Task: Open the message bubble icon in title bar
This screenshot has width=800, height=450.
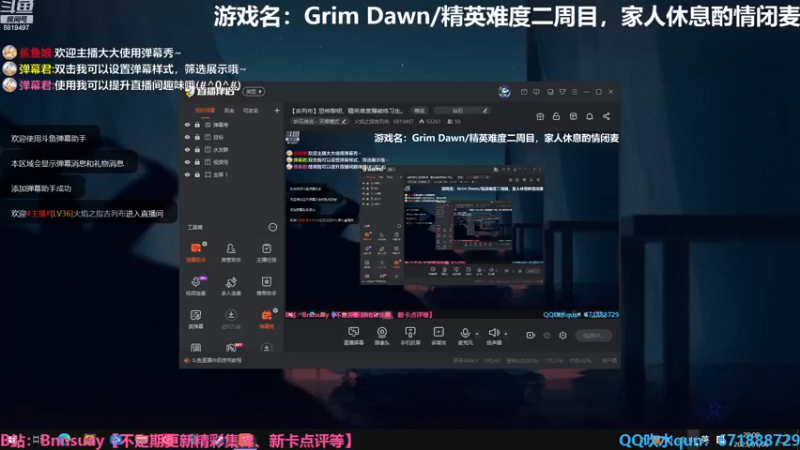Action: [536, 92]
